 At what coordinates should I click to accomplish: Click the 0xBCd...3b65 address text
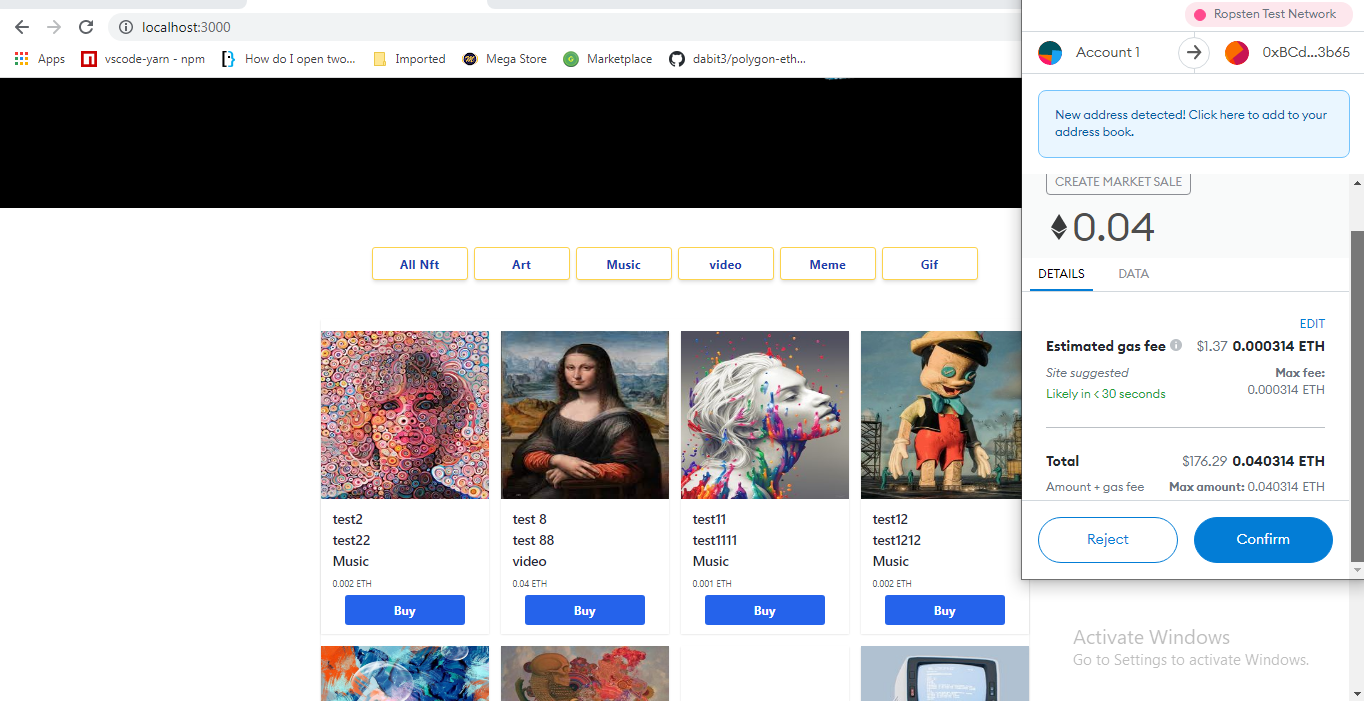(x=1306, y=53)
